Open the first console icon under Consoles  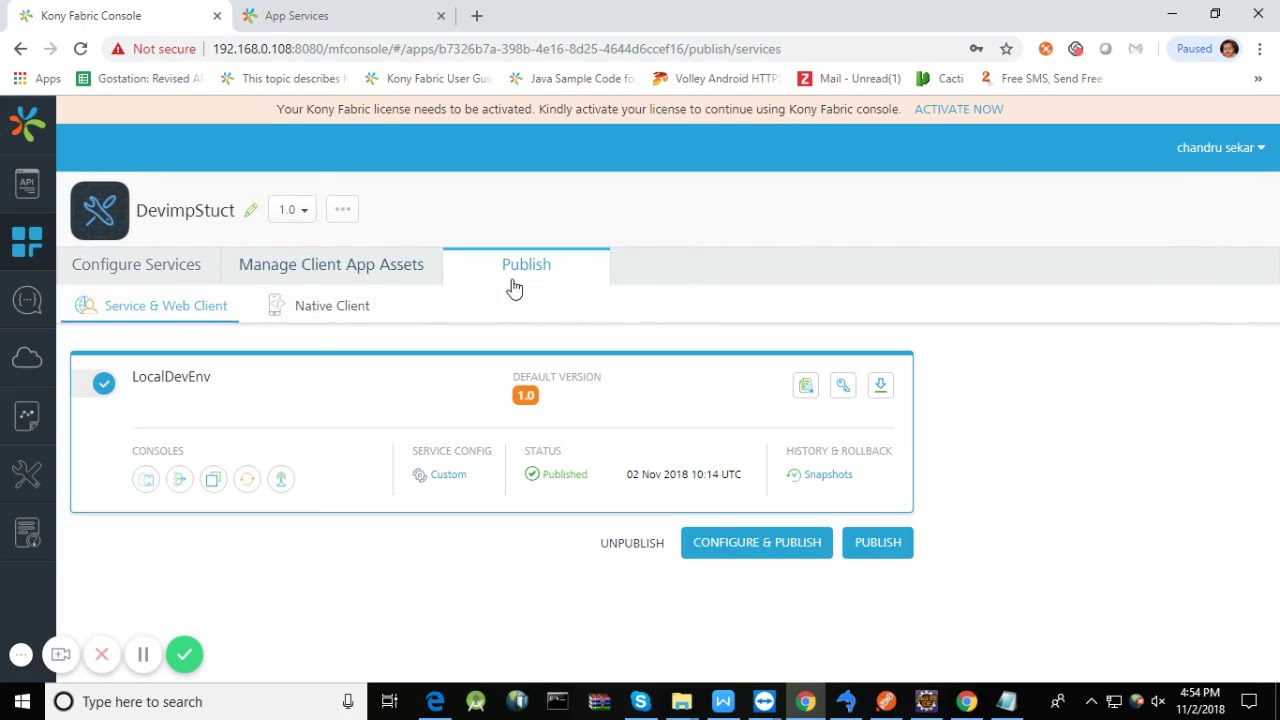click(x=146, y=479)
